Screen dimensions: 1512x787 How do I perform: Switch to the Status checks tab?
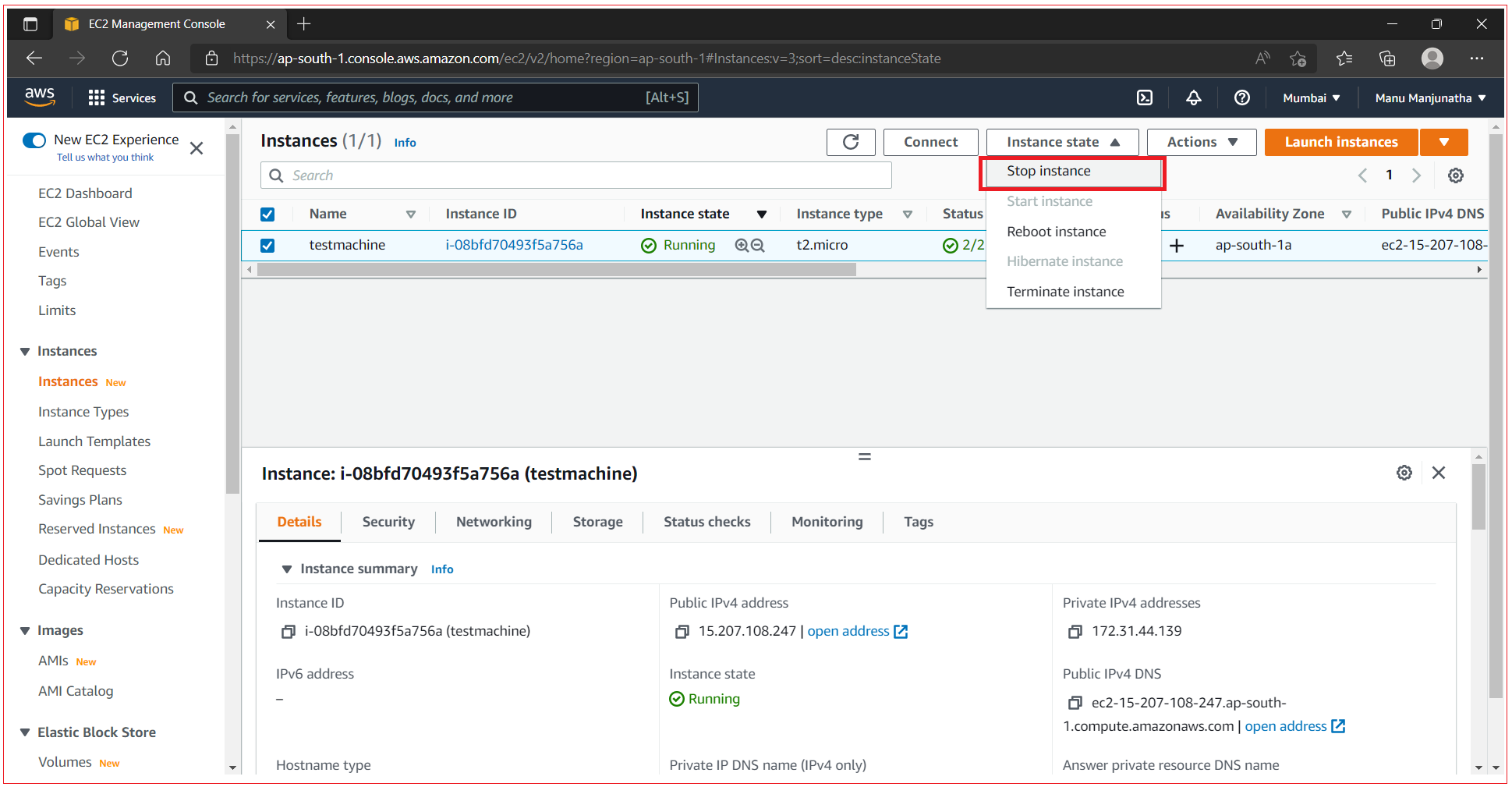(706, 522)
